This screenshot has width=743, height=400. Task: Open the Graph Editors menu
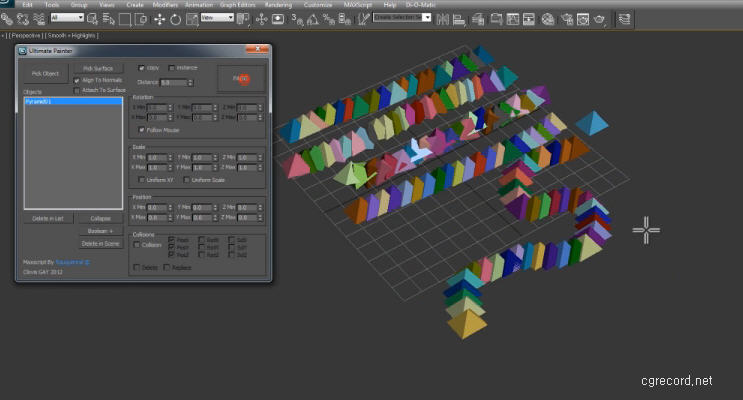pyautogui.click(x=238, y=5)
